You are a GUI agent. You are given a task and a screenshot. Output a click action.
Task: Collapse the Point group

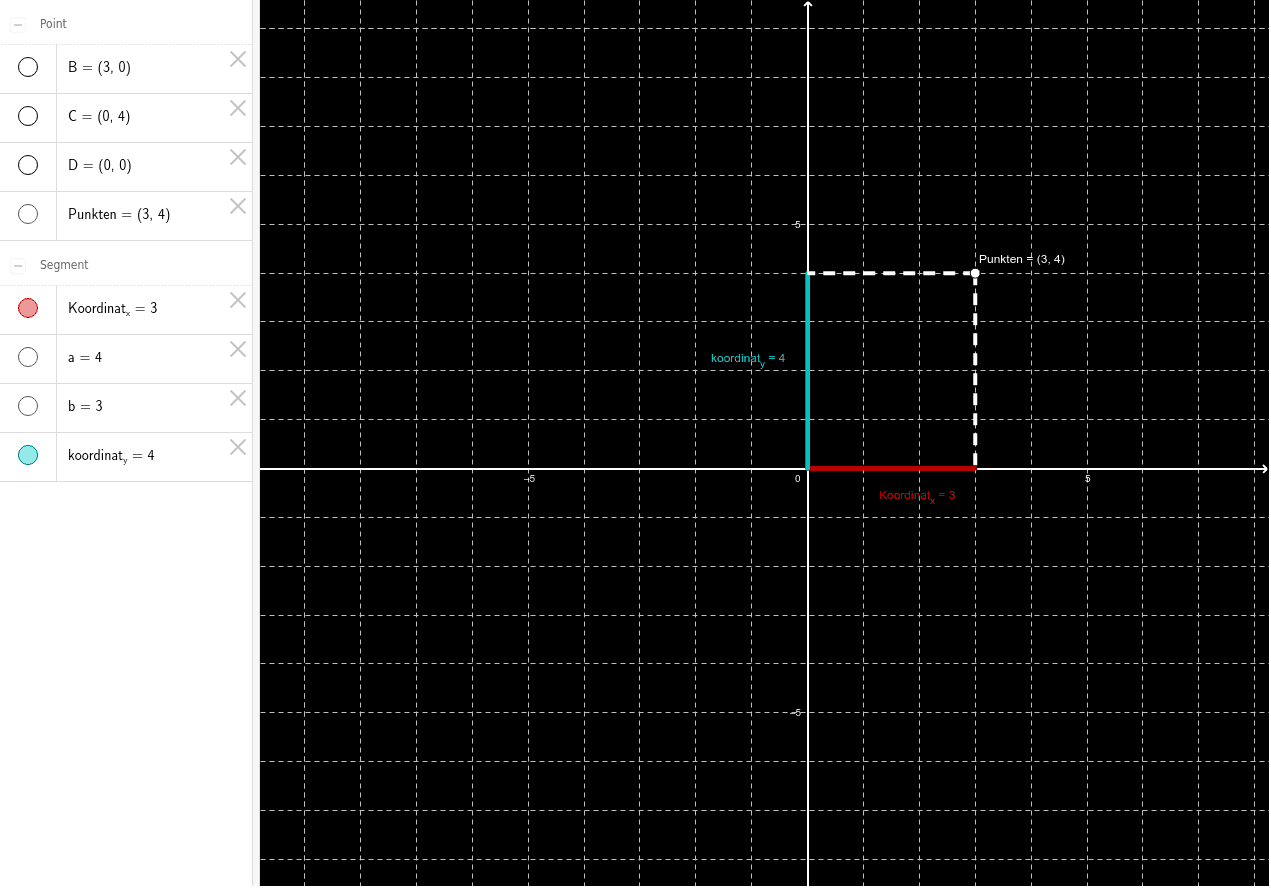pos(17,24)
